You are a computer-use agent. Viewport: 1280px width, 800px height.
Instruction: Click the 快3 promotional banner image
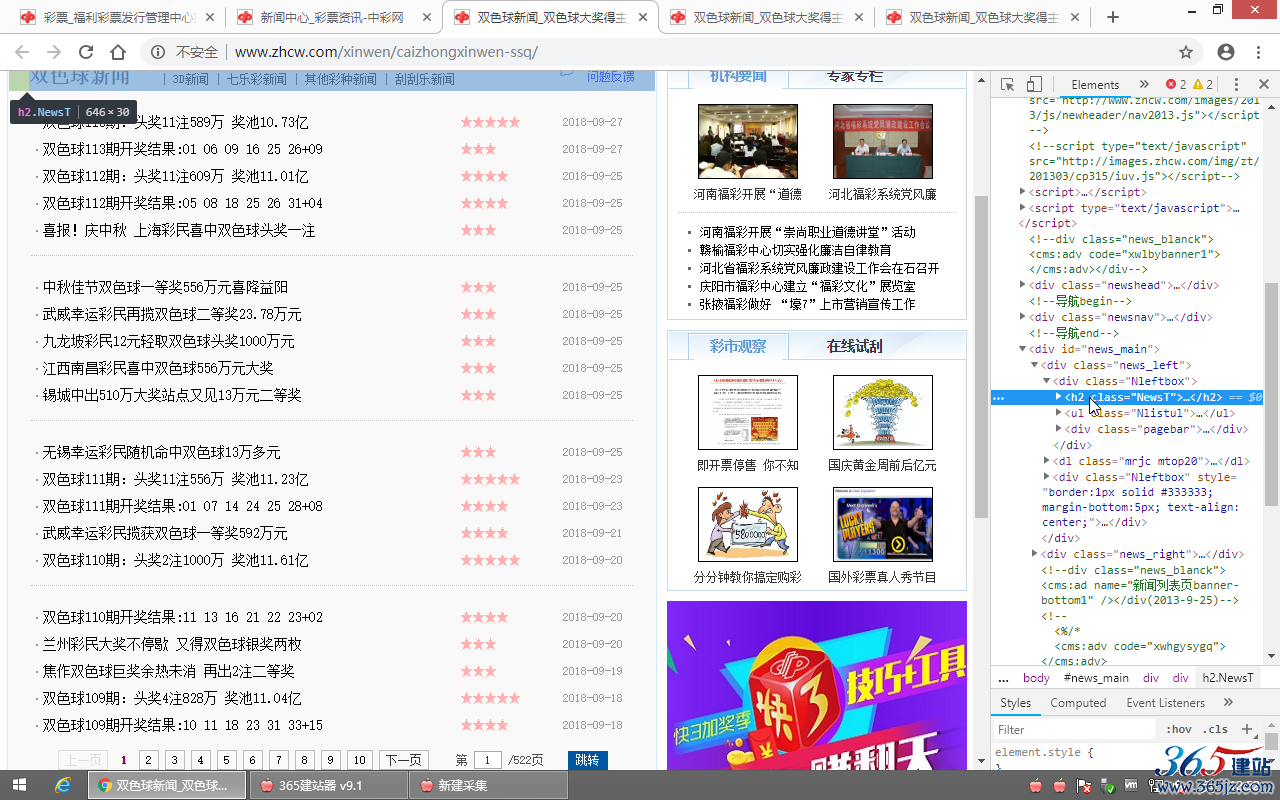[817, 685]
